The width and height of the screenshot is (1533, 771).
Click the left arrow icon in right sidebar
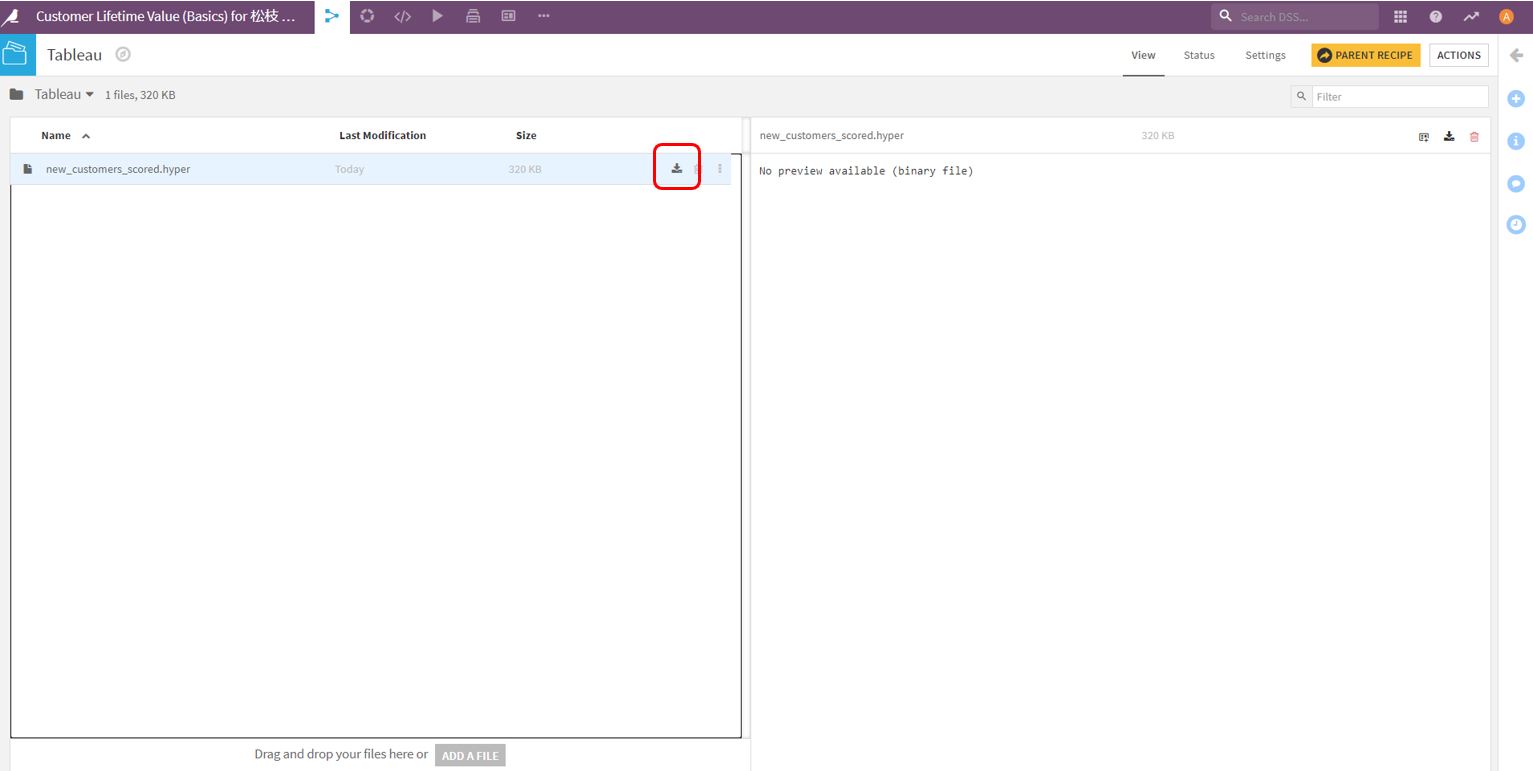point(1516,56)
